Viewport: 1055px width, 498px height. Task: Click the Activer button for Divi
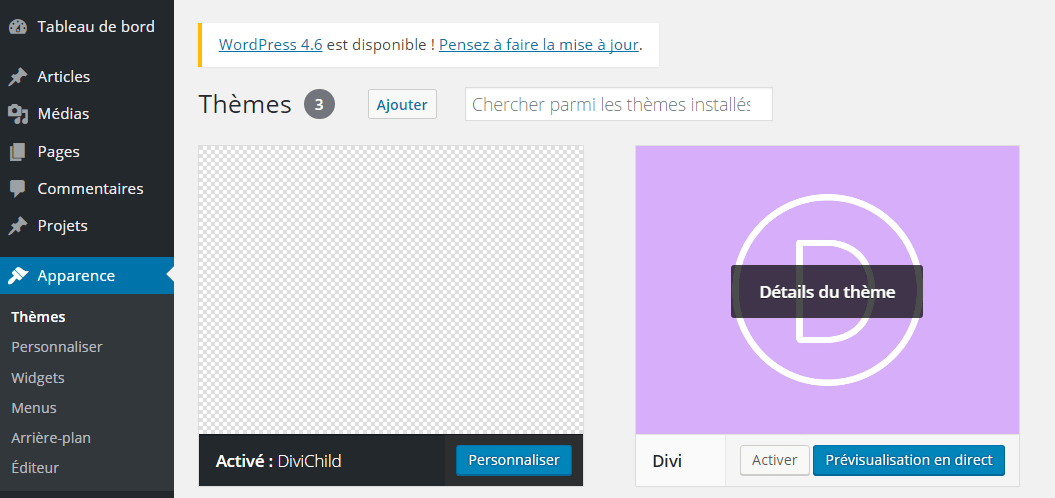coord(774,460)
